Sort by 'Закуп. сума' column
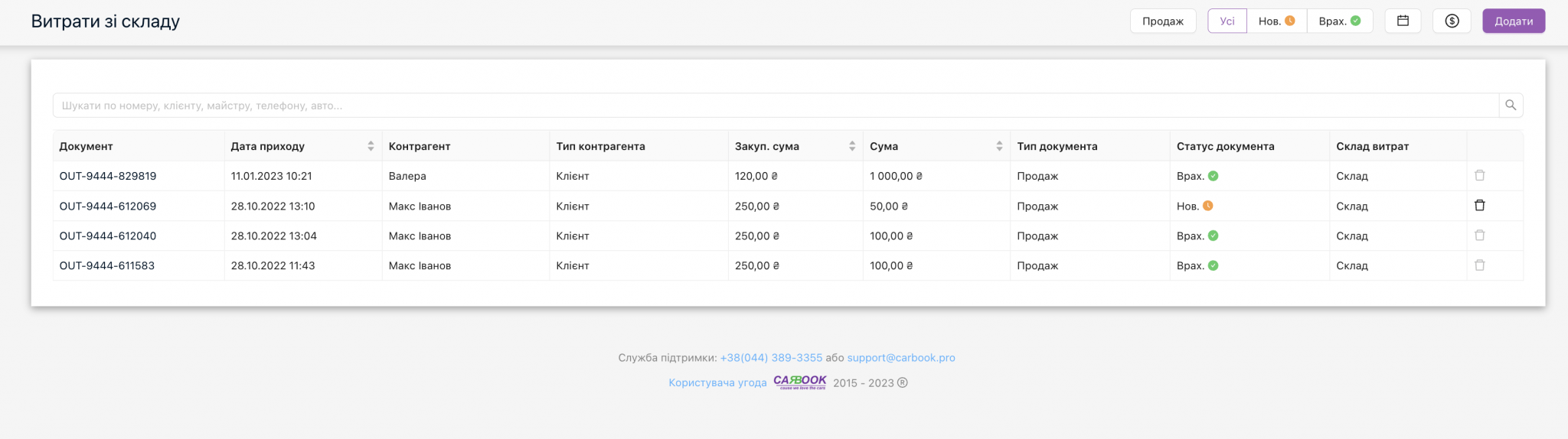Image resolution: width=1568 pixels, height=439 pixels. [852, 146]
